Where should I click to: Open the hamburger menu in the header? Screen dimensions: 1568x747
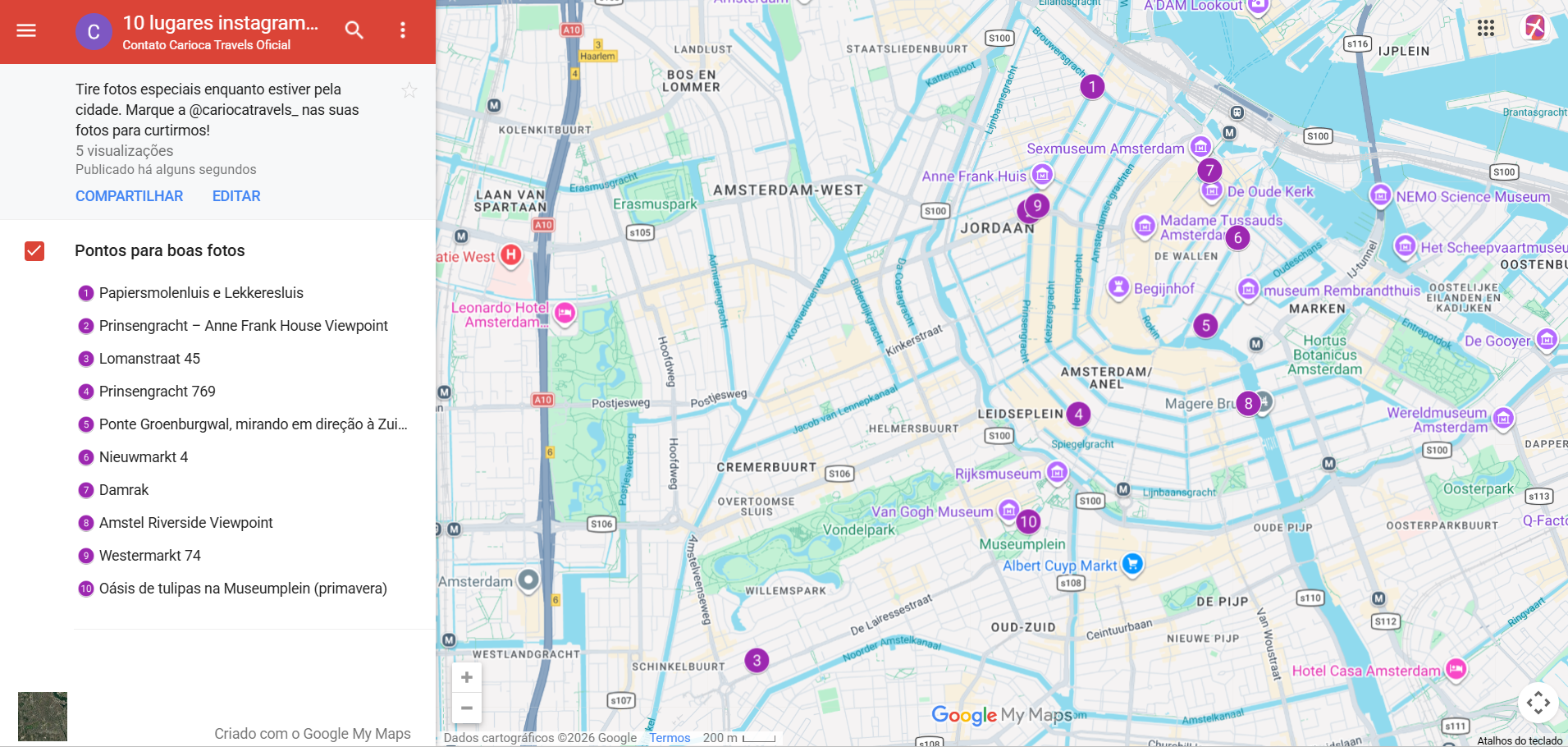click(26, 30)
